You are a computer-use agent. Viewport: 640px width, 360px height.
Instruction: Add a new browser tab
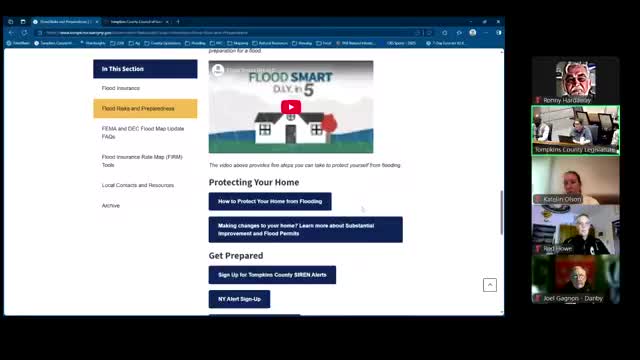(178, 22)
